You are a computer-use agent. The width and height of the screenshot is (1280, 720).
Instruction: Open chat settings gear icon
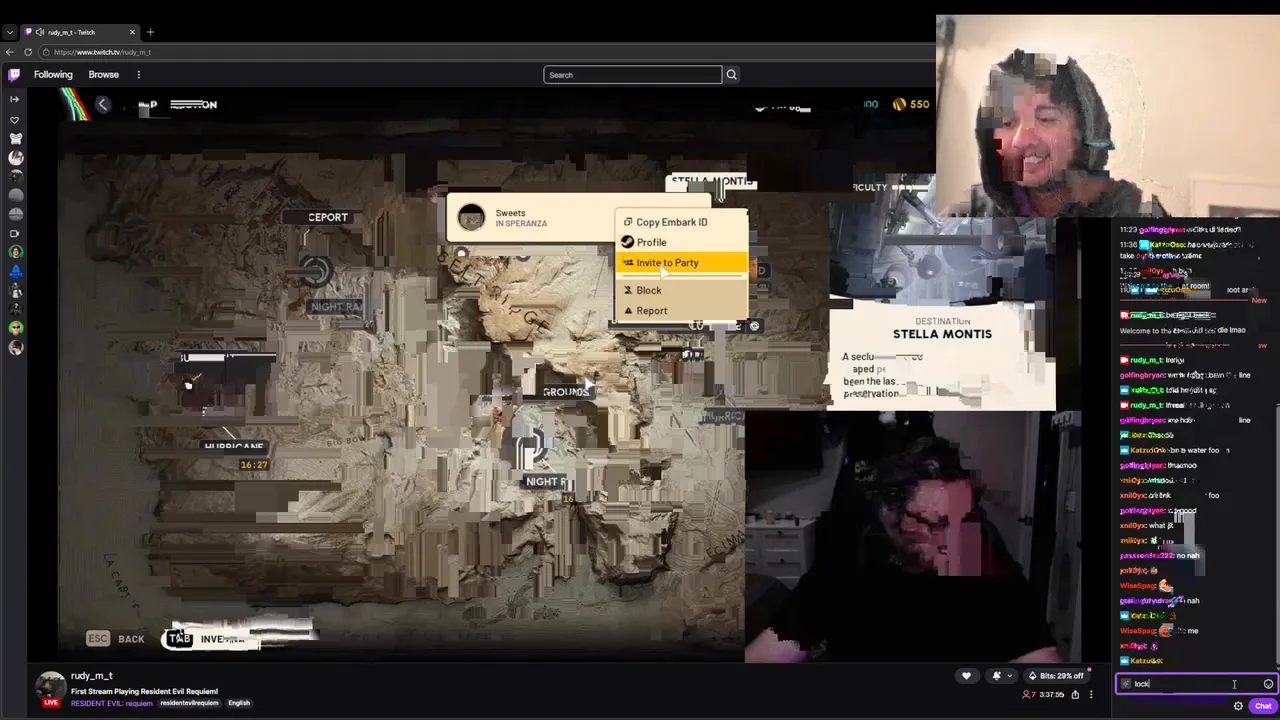pyautogui.click(x=1238, y=706)
